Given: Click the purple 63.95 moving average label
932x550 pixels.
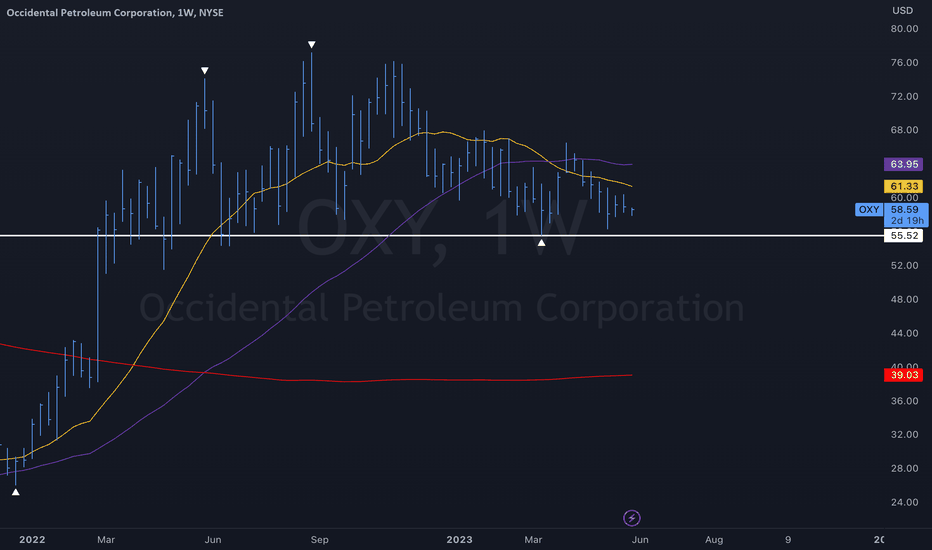Looking at the screenshot, I should [903, 164].
